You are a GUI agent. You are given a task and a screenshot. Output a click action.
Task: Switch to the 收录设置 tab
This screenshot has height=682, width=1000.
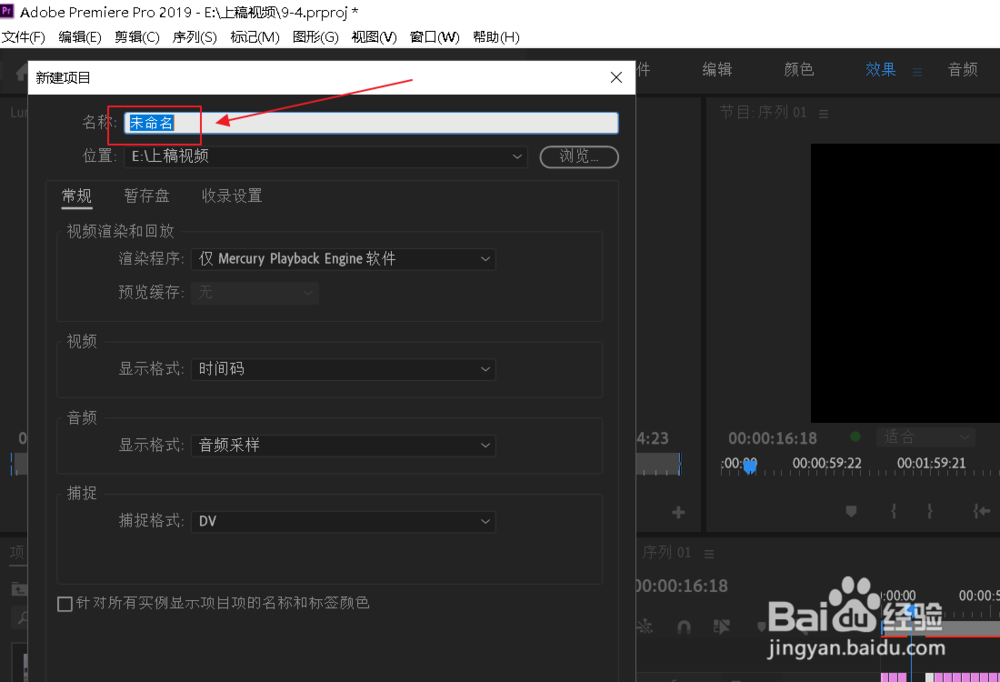(232, 196)
